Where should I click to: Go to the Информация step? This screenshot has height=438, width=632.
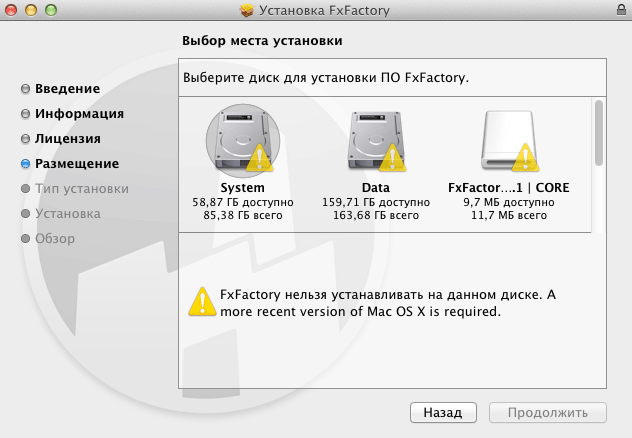(79, 114)
